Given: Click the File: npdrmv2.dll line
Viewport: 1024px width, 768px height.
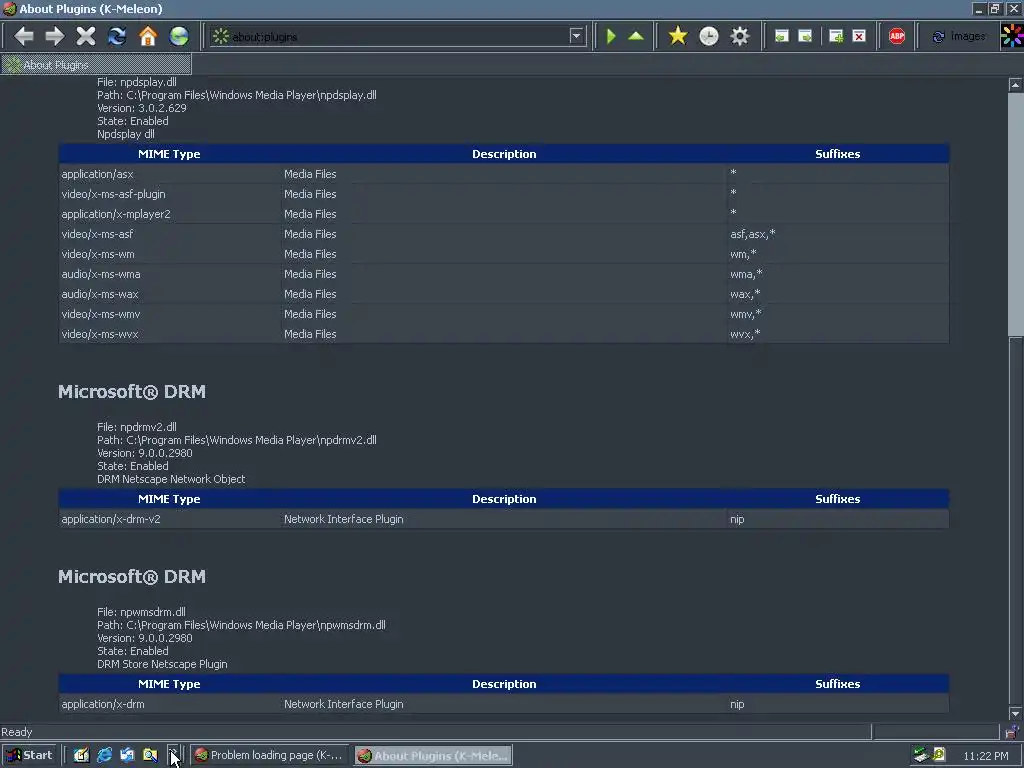Looking at the screenshot, I should point(137,427).
